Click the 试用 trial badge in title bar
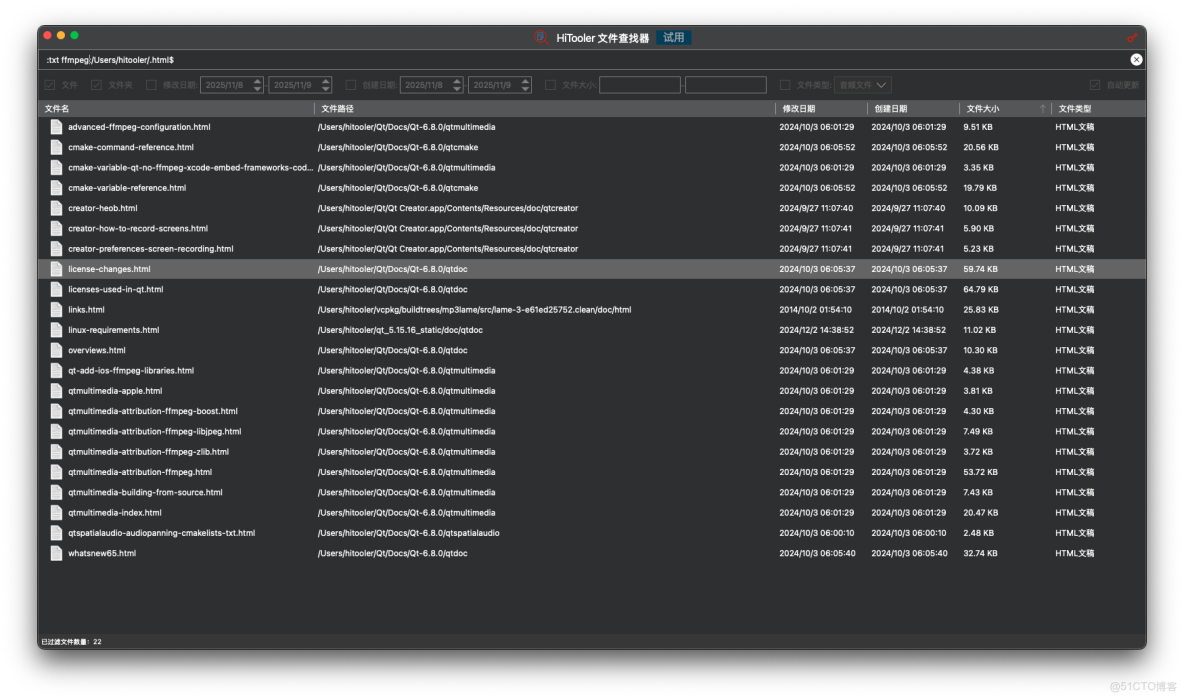The image size is (1184, 699). tap(674, 37)
